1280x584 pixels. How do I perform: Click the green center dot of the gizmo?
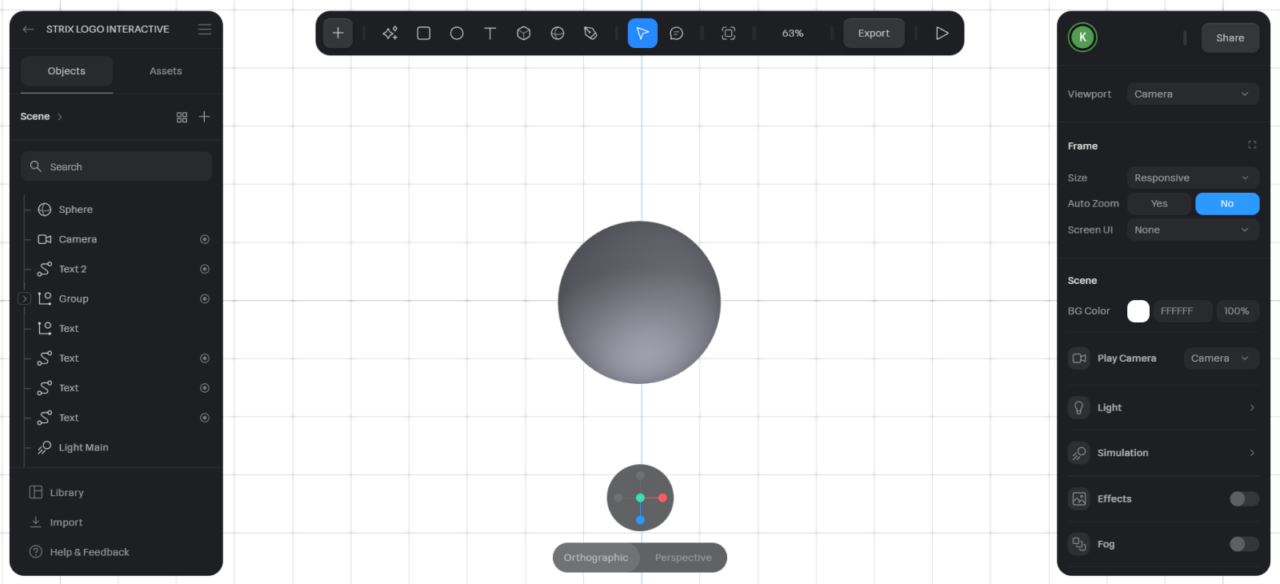(x=640, y=497)
